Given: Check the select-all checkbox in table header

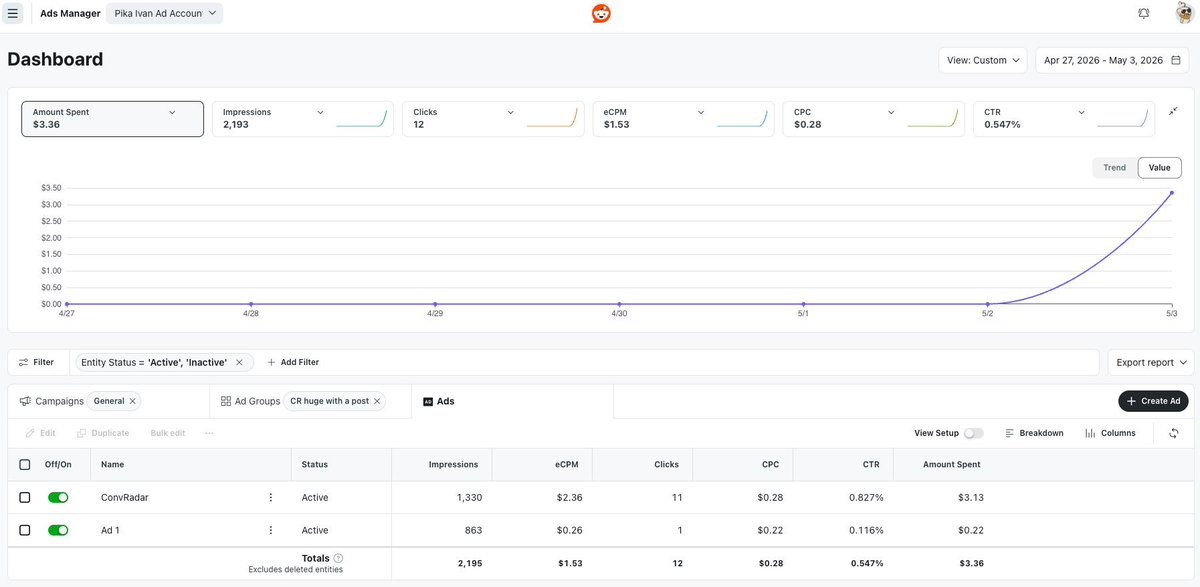Looking at the screenshot, I should coord(25,464).
